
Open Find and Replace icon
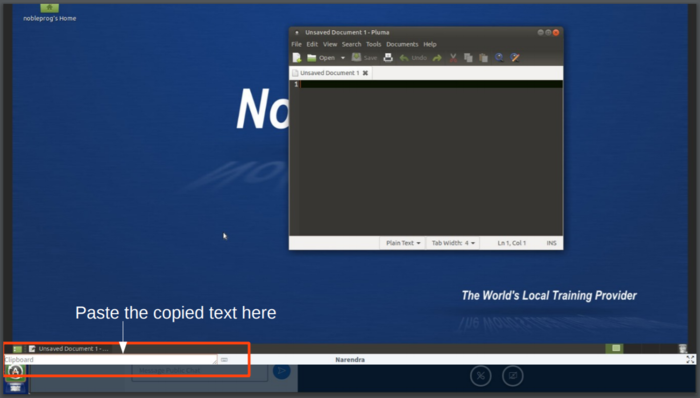click(515, 58)
